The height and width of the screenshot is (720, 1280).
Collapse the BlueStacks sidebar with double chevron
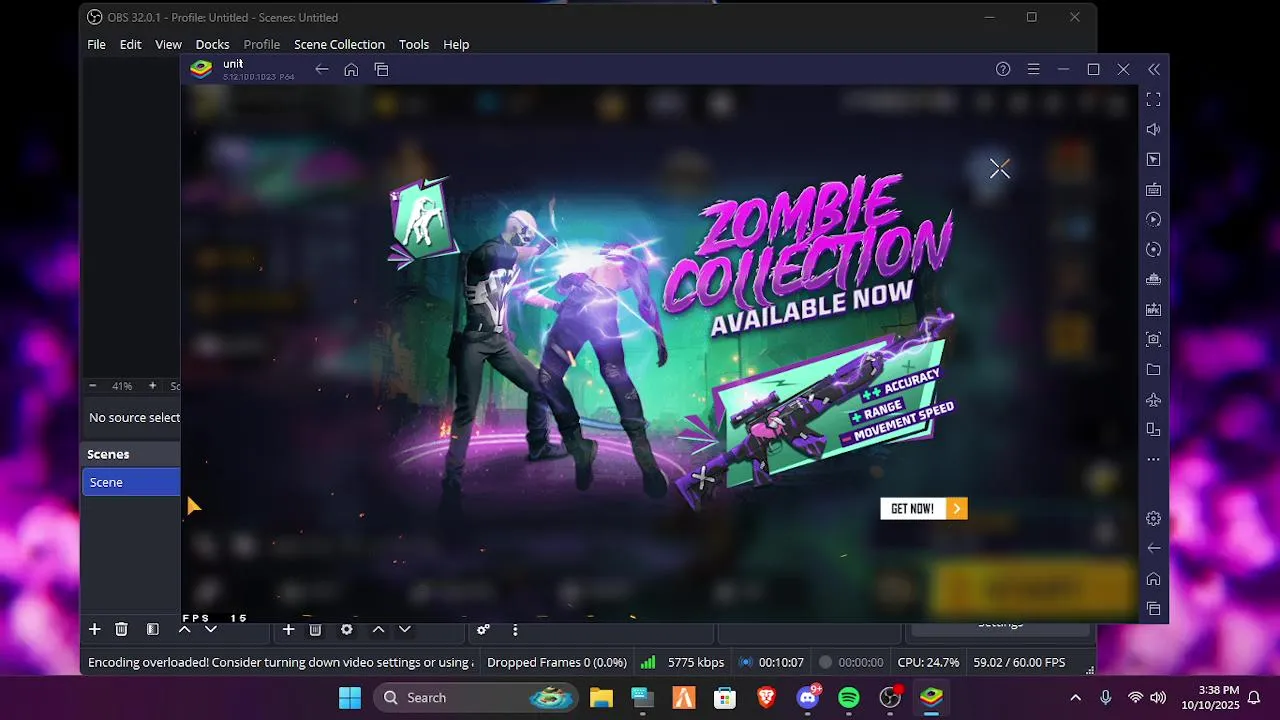pos(1154,69)
